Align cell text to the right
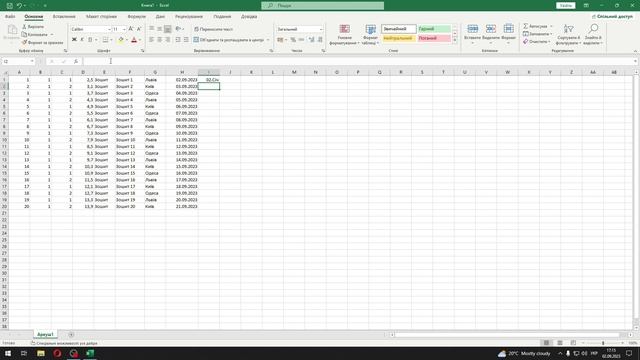This screenshot has width=640, height=360. [x=168, y=40]
